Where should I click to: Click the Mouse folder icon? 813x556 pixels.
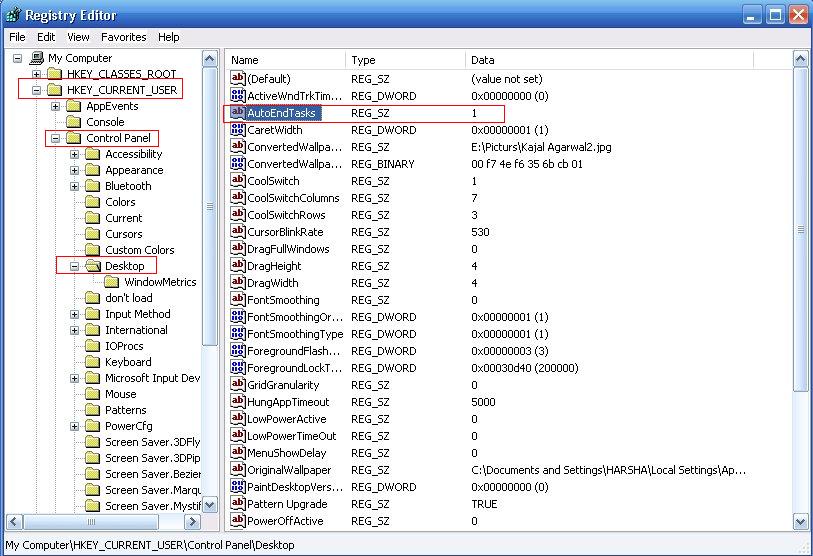[93, 394]
